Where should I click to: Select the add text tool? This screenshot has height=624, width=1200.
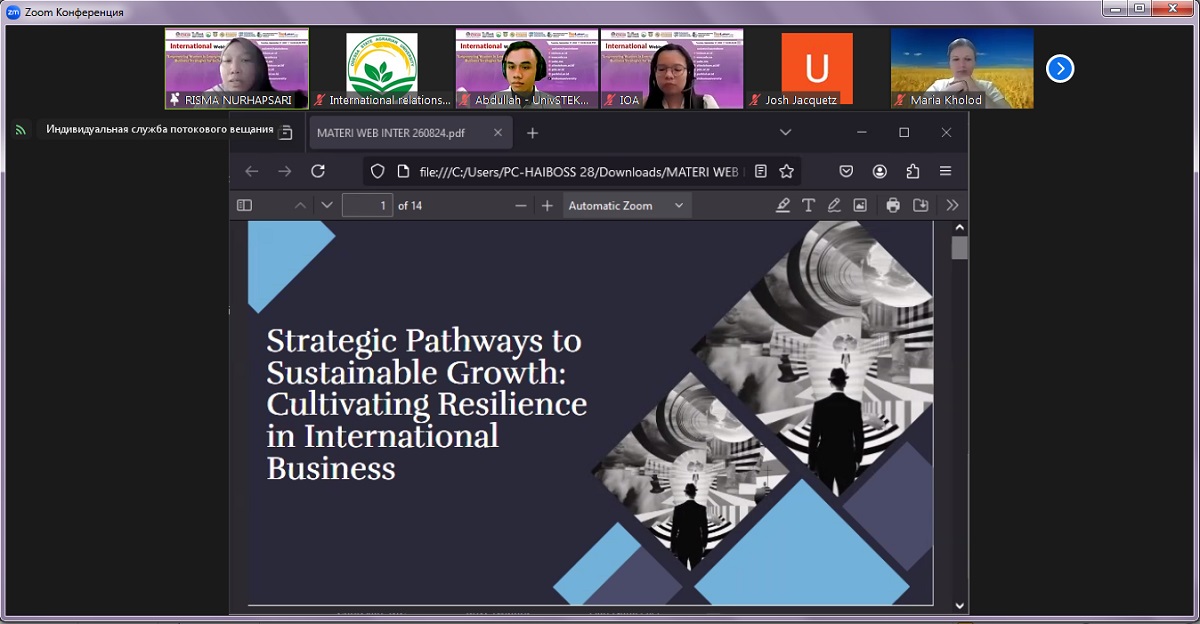click(x=809, y=205)
